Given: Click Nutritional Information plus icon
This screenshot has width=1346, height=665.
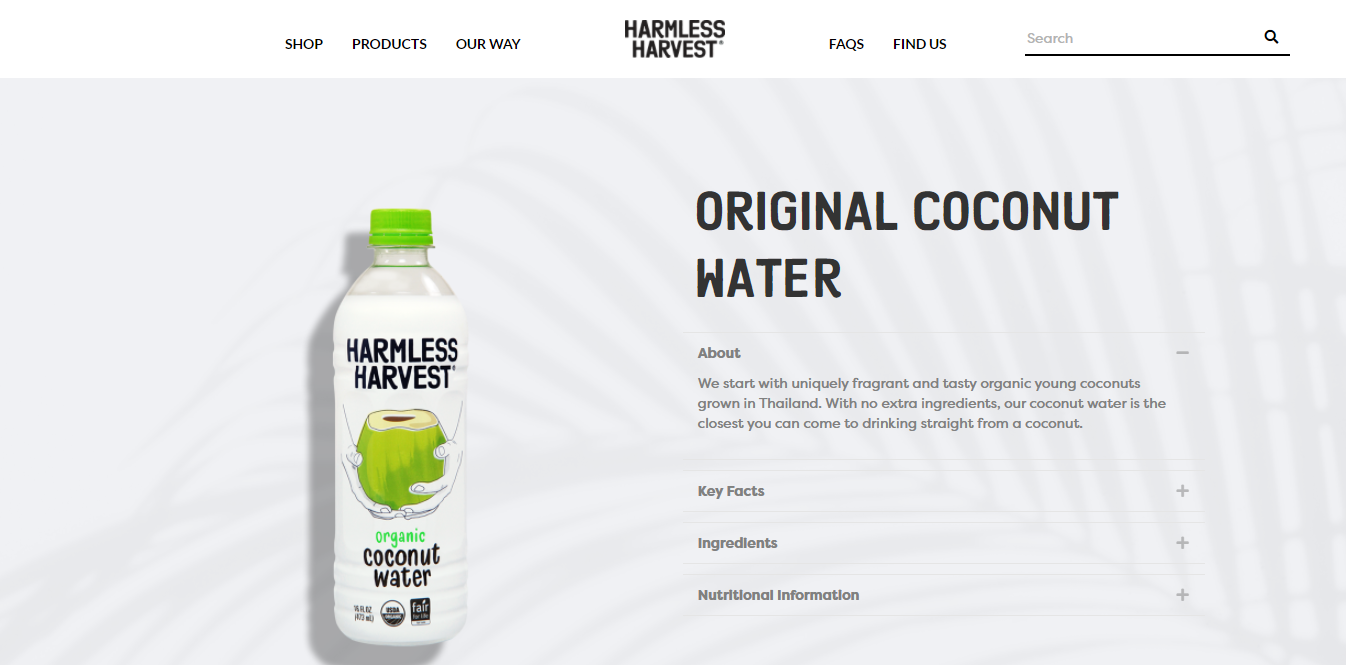Looking at the screenshot, I should [1182, 595].
